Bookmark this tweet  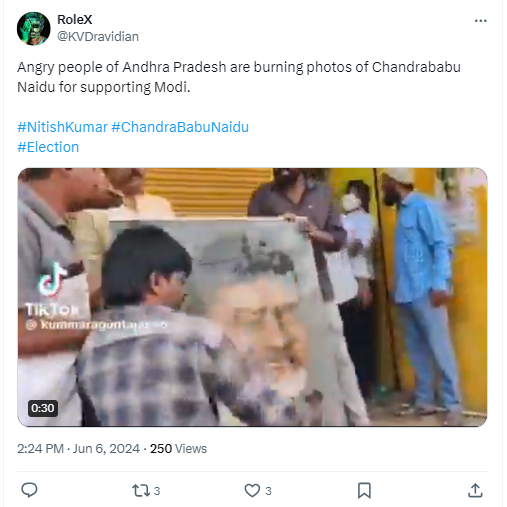[x=364, y=491]
